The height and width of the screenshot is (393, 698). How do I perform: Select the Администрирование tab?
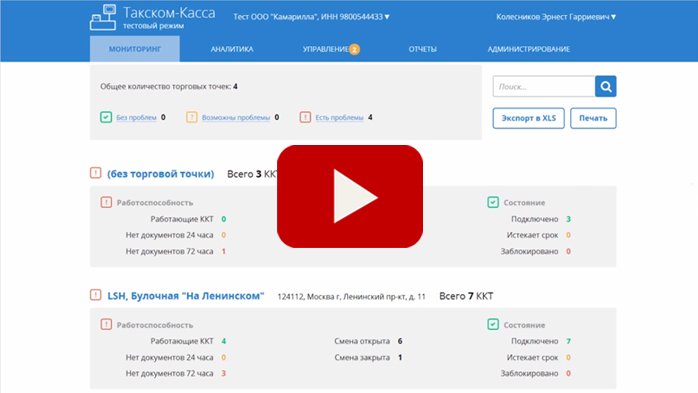(x=528, y=49)
